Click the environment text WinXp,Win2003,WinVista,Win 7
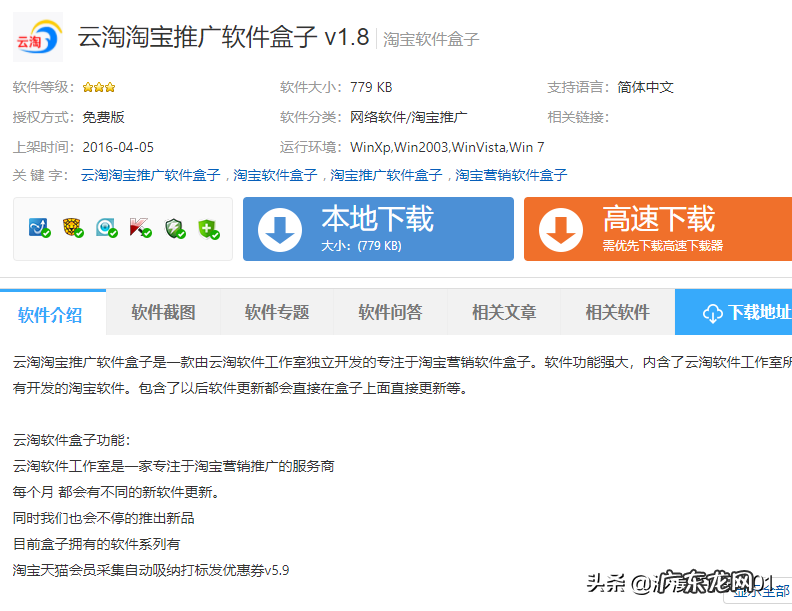Image resolution: width=792 pixels, height=611 pixels. [x=447, y=147]
